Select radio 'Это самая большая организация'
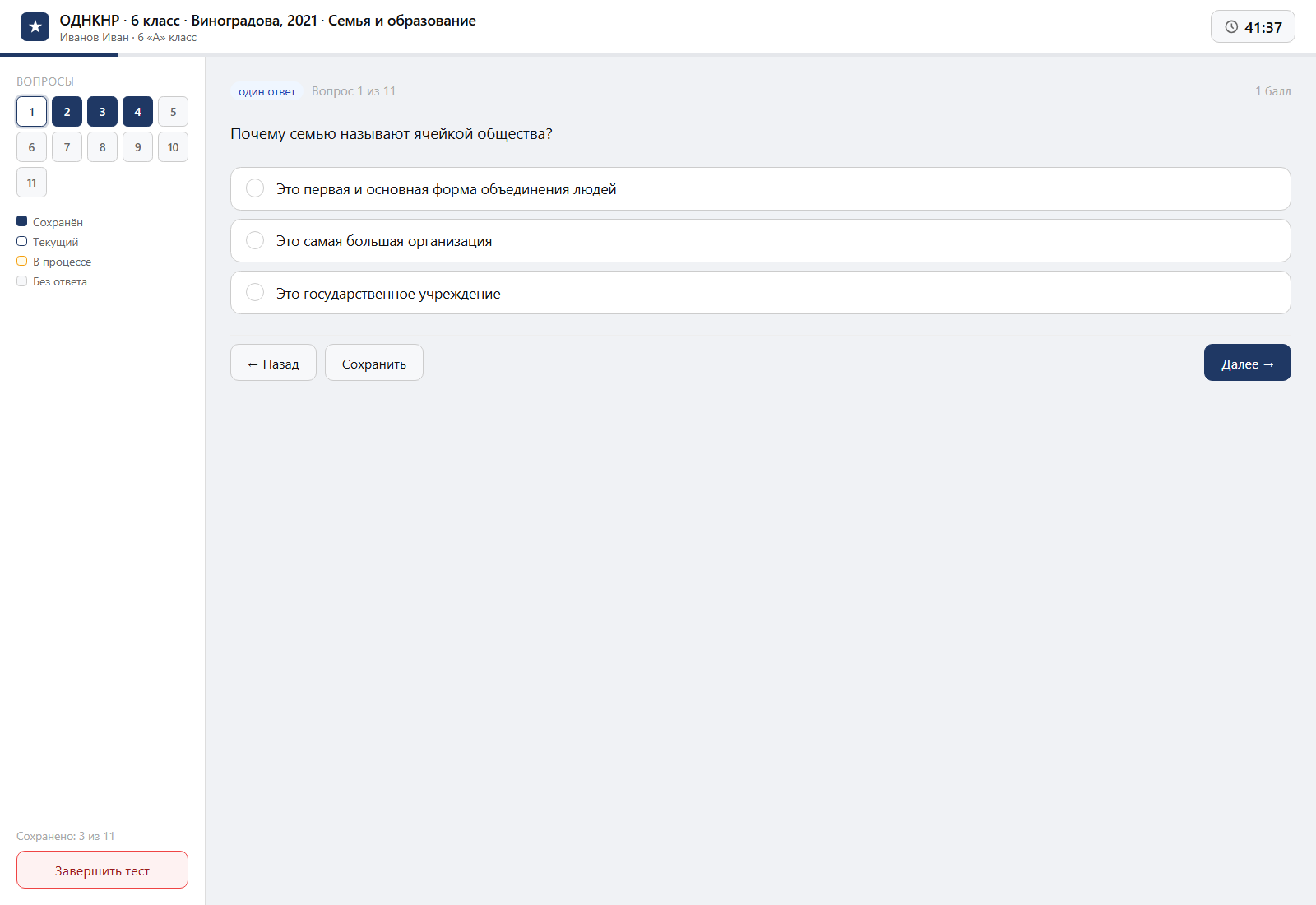The width and height of the screenshot is (1316, 905). (255, 240)
